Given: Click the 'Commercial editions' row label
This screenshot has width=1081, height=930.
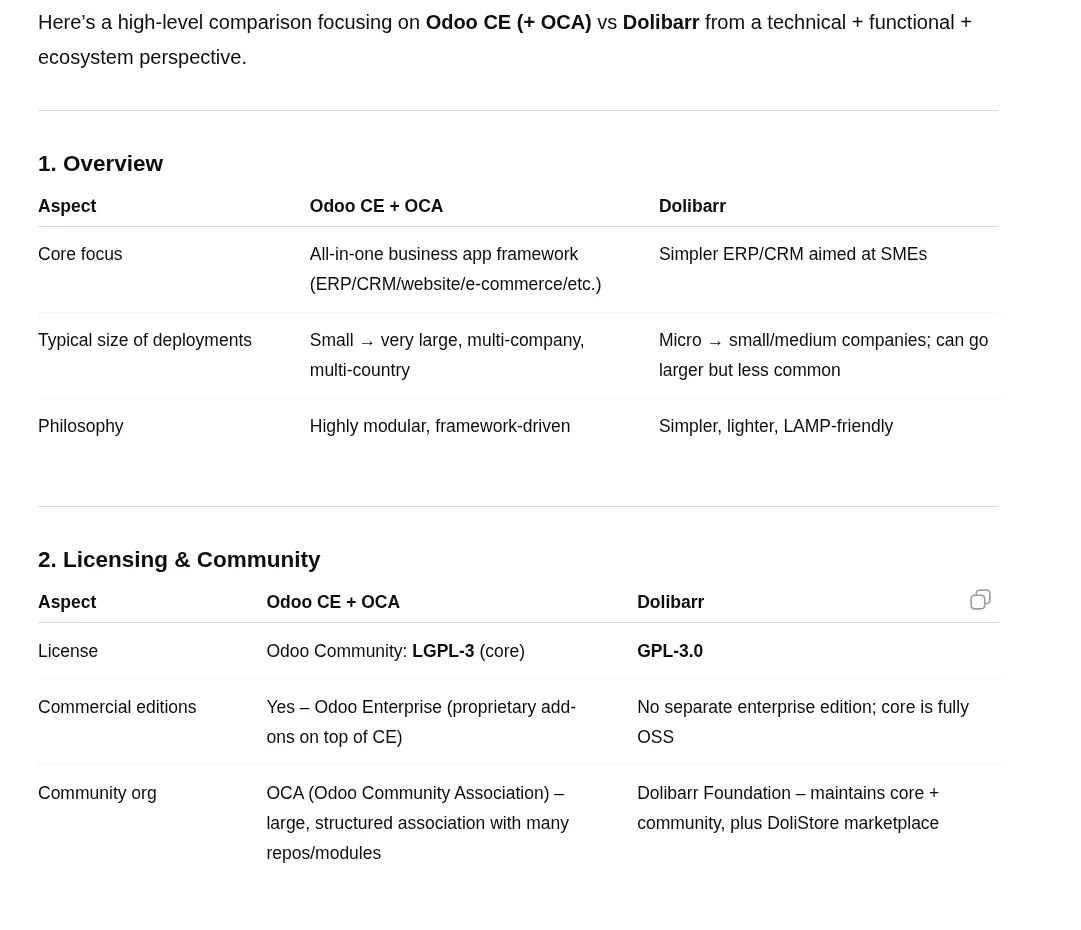Looking at the screenshot, I should [117, 707].
